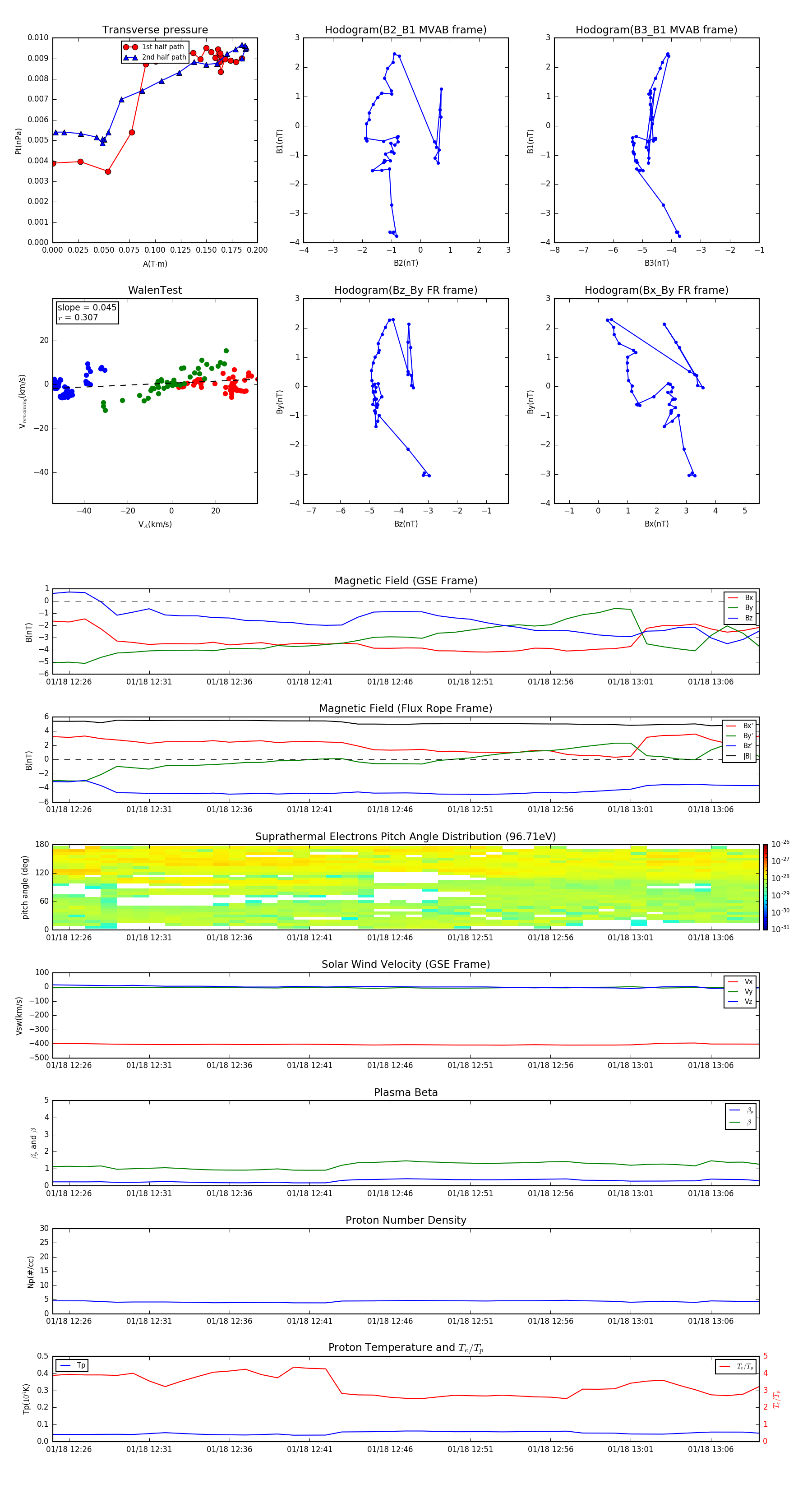Screen dimensions: 812x1489
Task: Select the 'Hodogram(B2_B1 MVAB frame)' title
Action: (x=406, y=30)
